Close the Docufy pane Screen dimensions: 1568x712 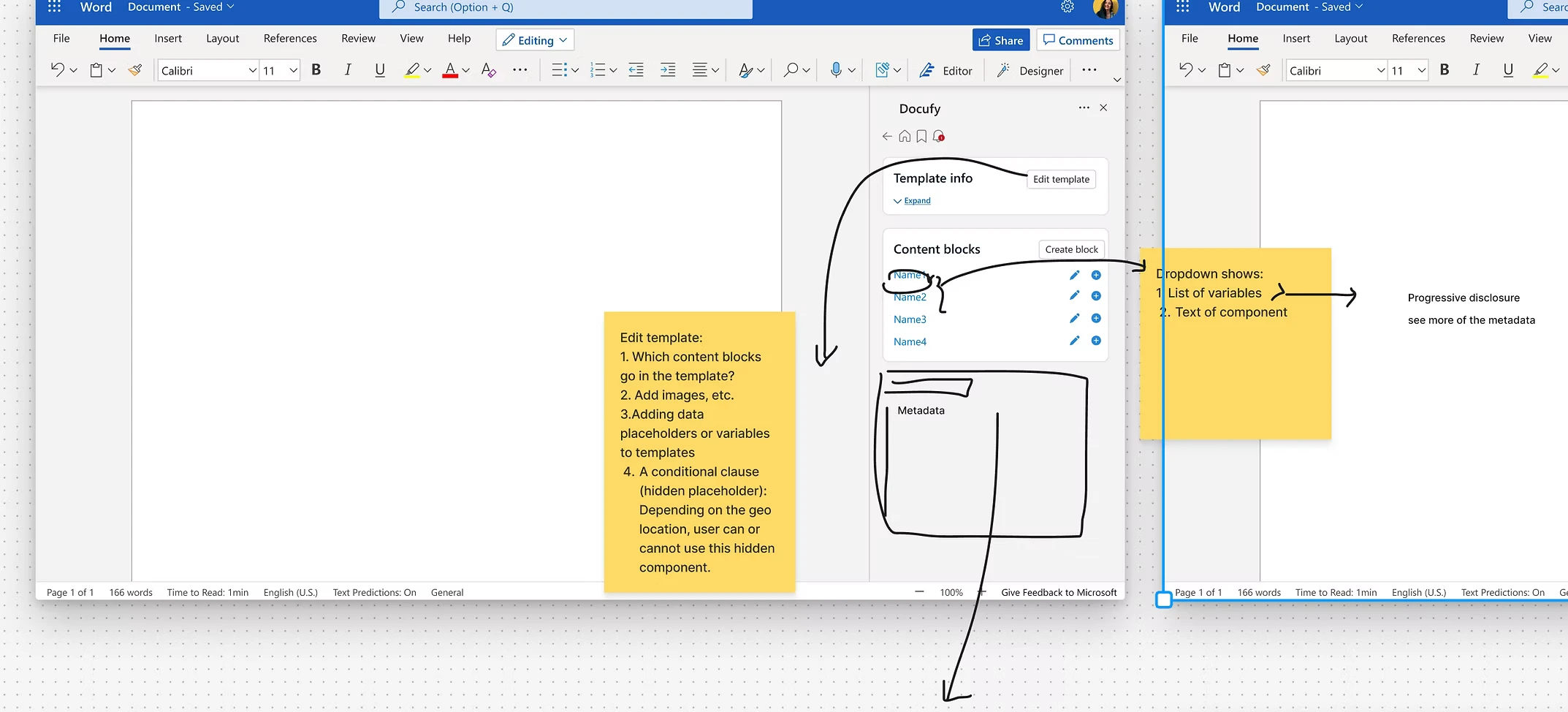pyautogui.click(x=1103, y=107)
